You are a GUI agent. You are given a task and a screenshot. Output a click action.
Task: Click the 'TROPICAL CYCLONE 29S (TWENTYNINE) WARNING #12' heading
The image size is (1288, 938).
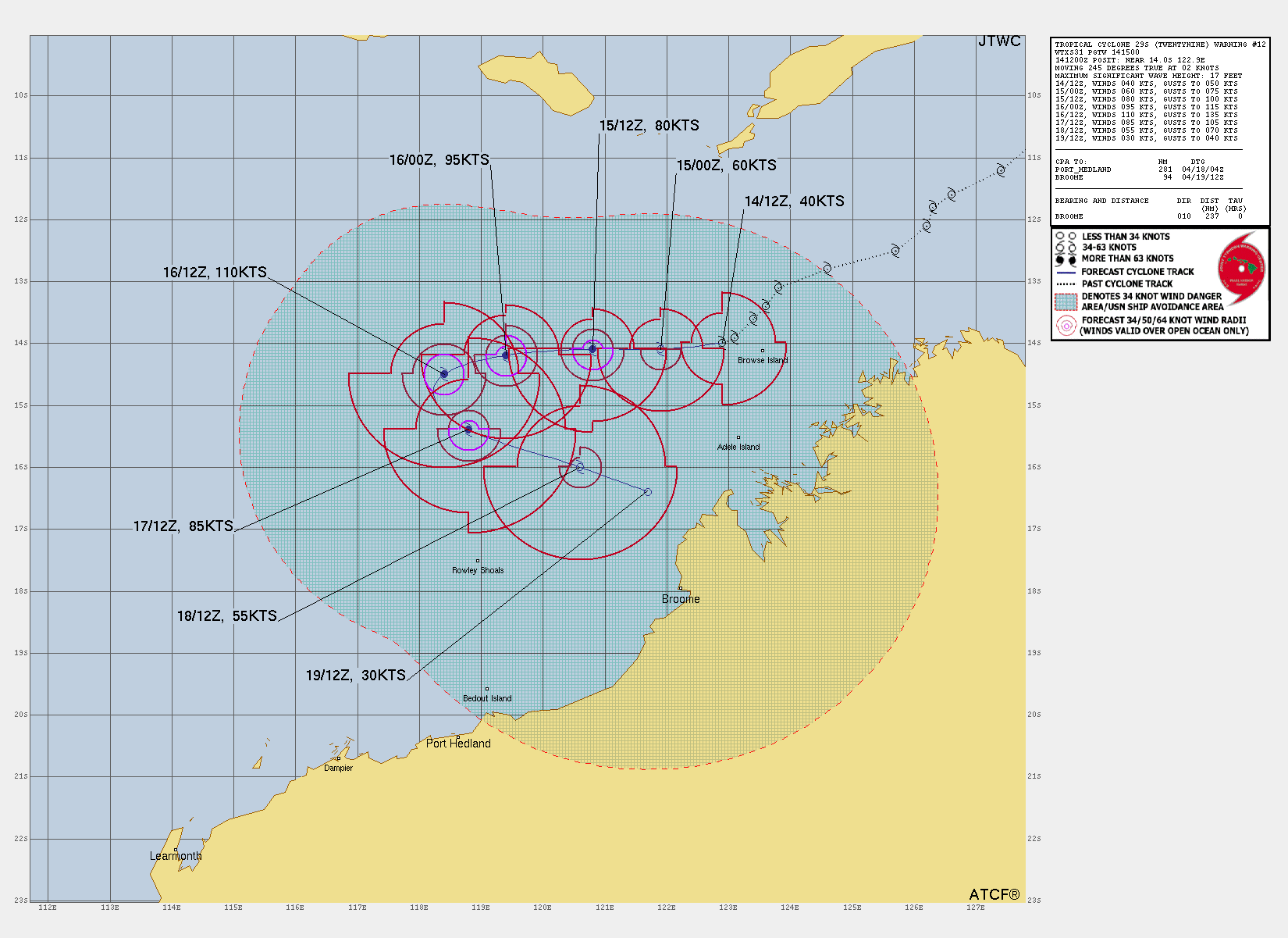point(1160,45)
